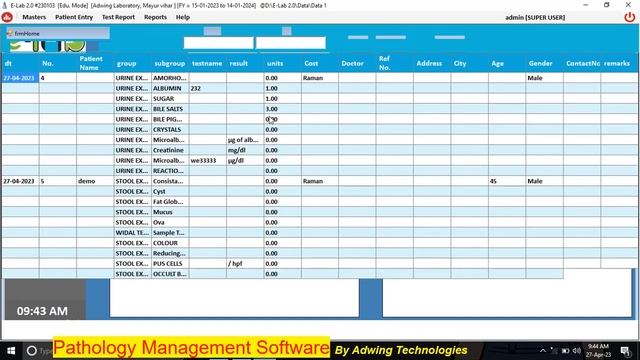The height and width of the screenshot is (360, 640).
Task: Select the BILE SALTS subgroup cell
Action: click(170, 109)
